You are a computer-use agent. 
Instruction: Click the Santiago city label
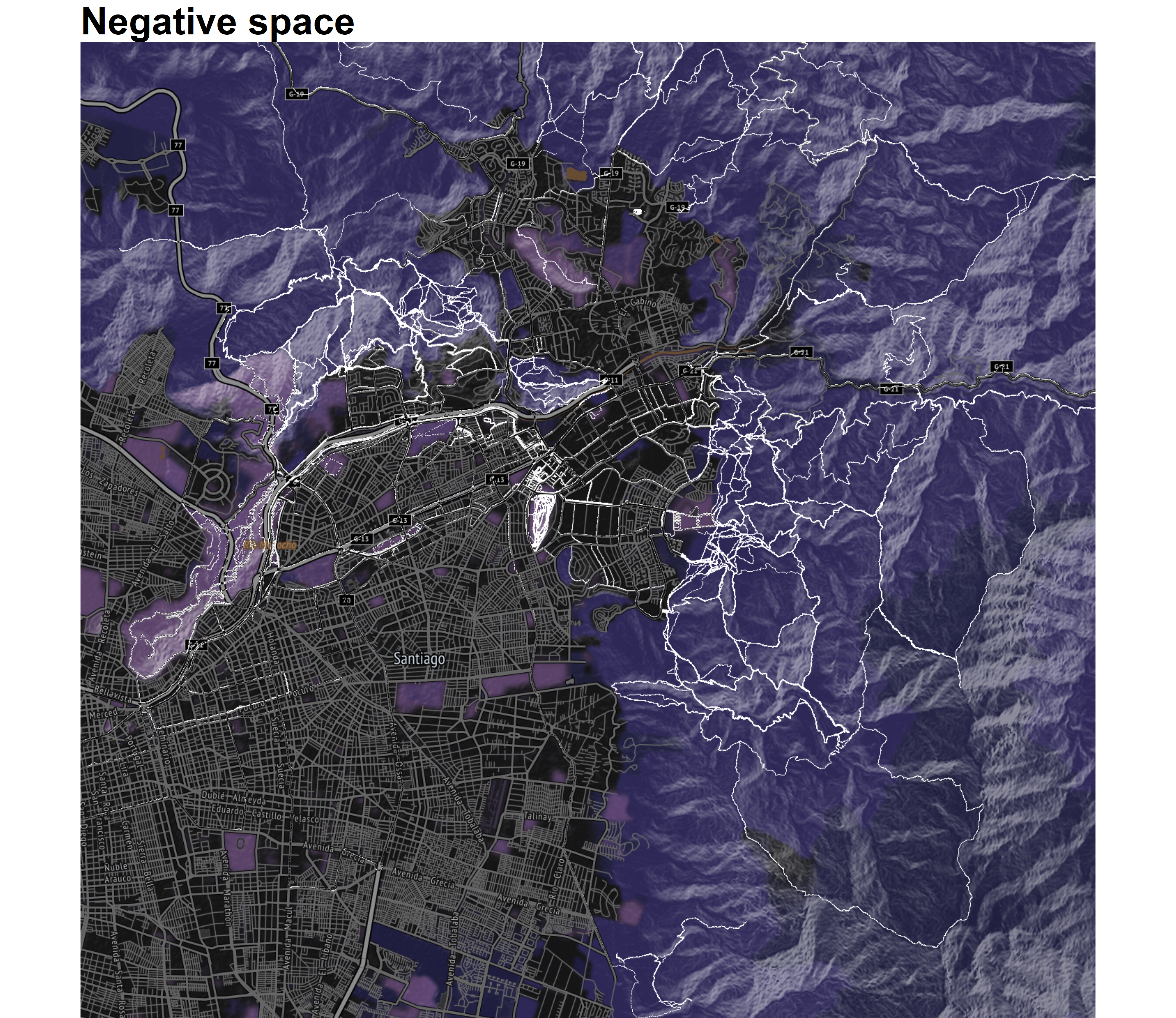pyautogui.click(x=419, y=659)
